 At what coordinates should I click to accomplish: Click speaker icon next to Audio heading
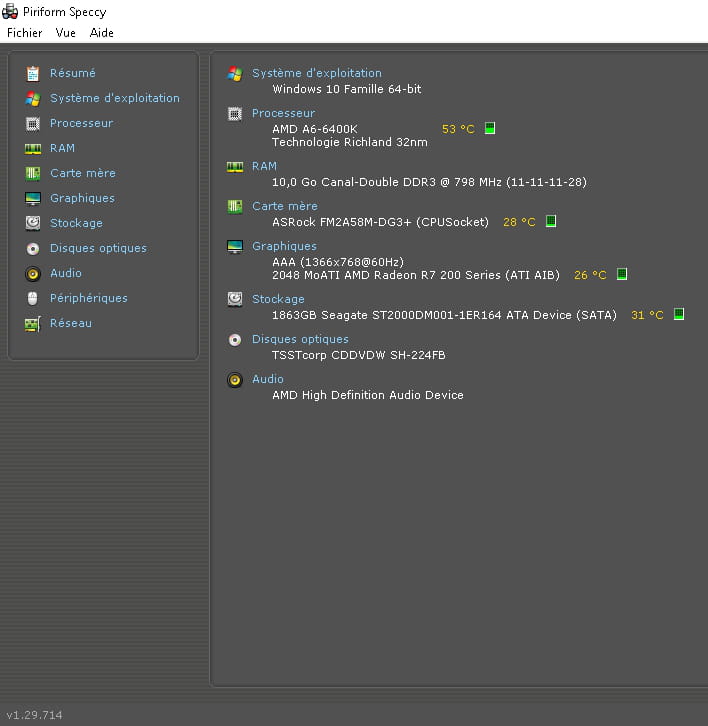[235, 380]
